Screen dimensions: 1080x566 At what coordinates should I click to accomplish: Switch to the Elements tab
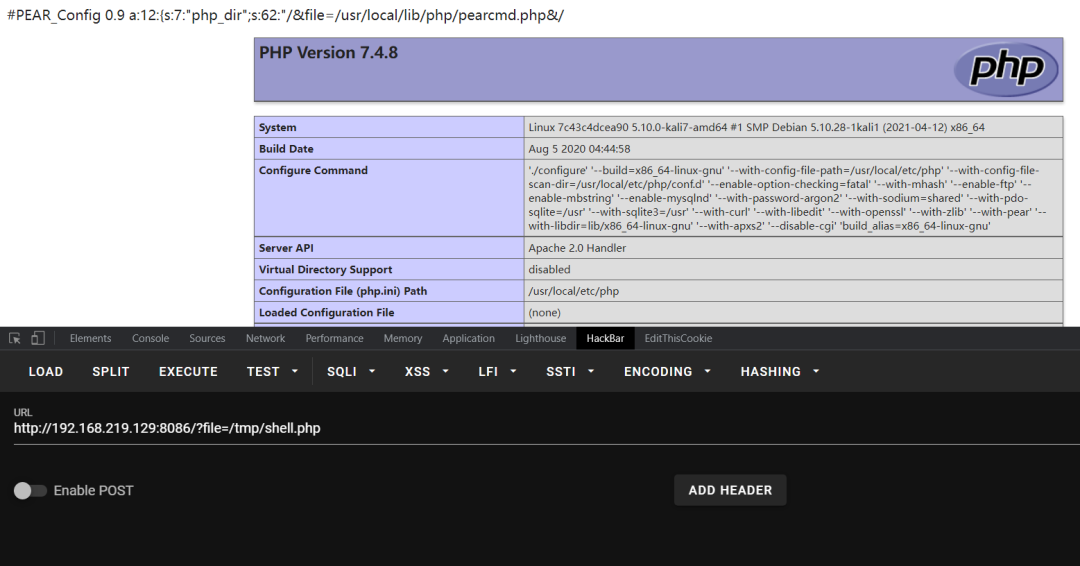tap(90, 338)
